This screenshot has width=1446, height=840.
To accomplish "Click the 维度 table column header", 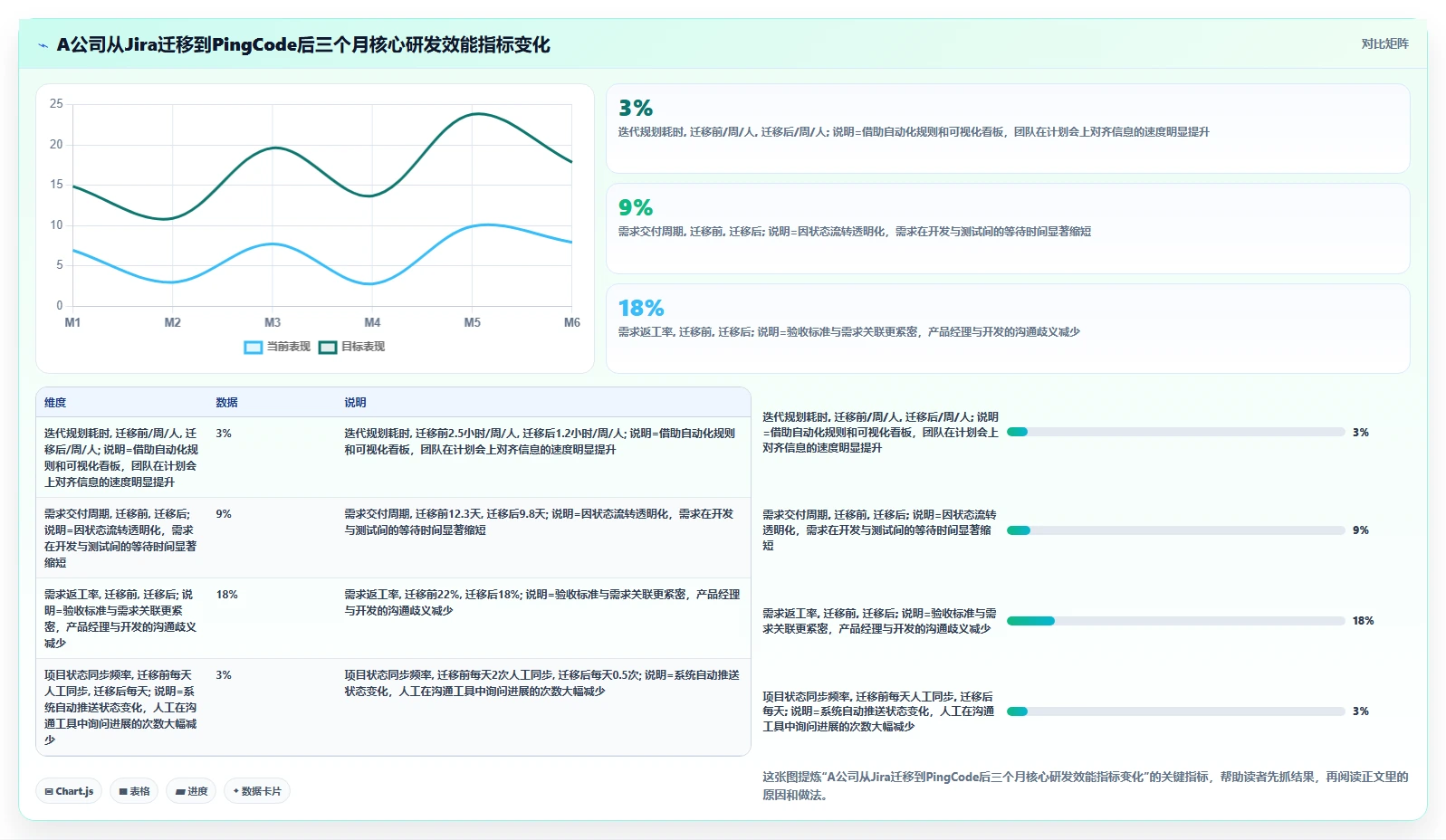I will [x=55, y=403].
